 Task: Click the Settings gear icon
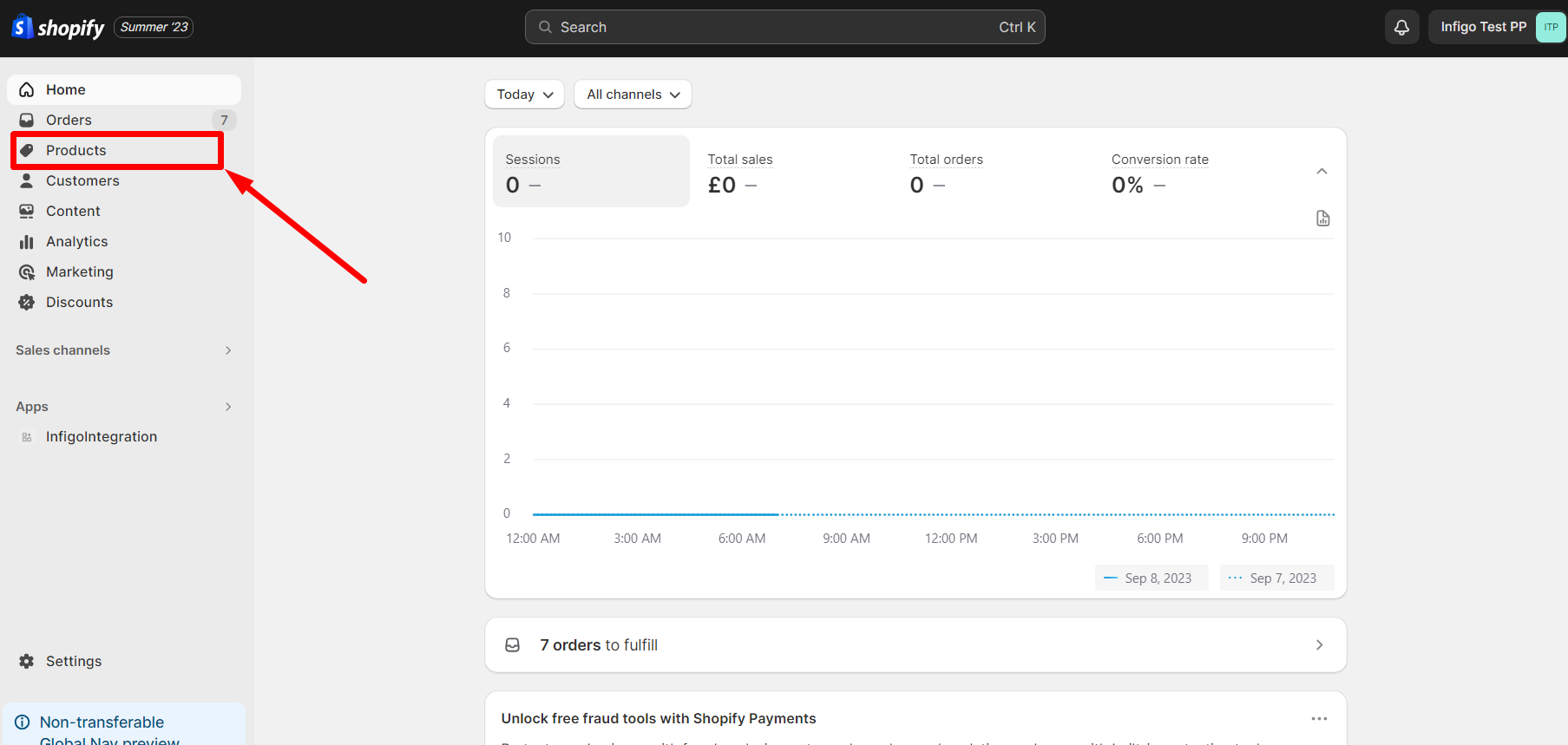(x=27, y=661)
